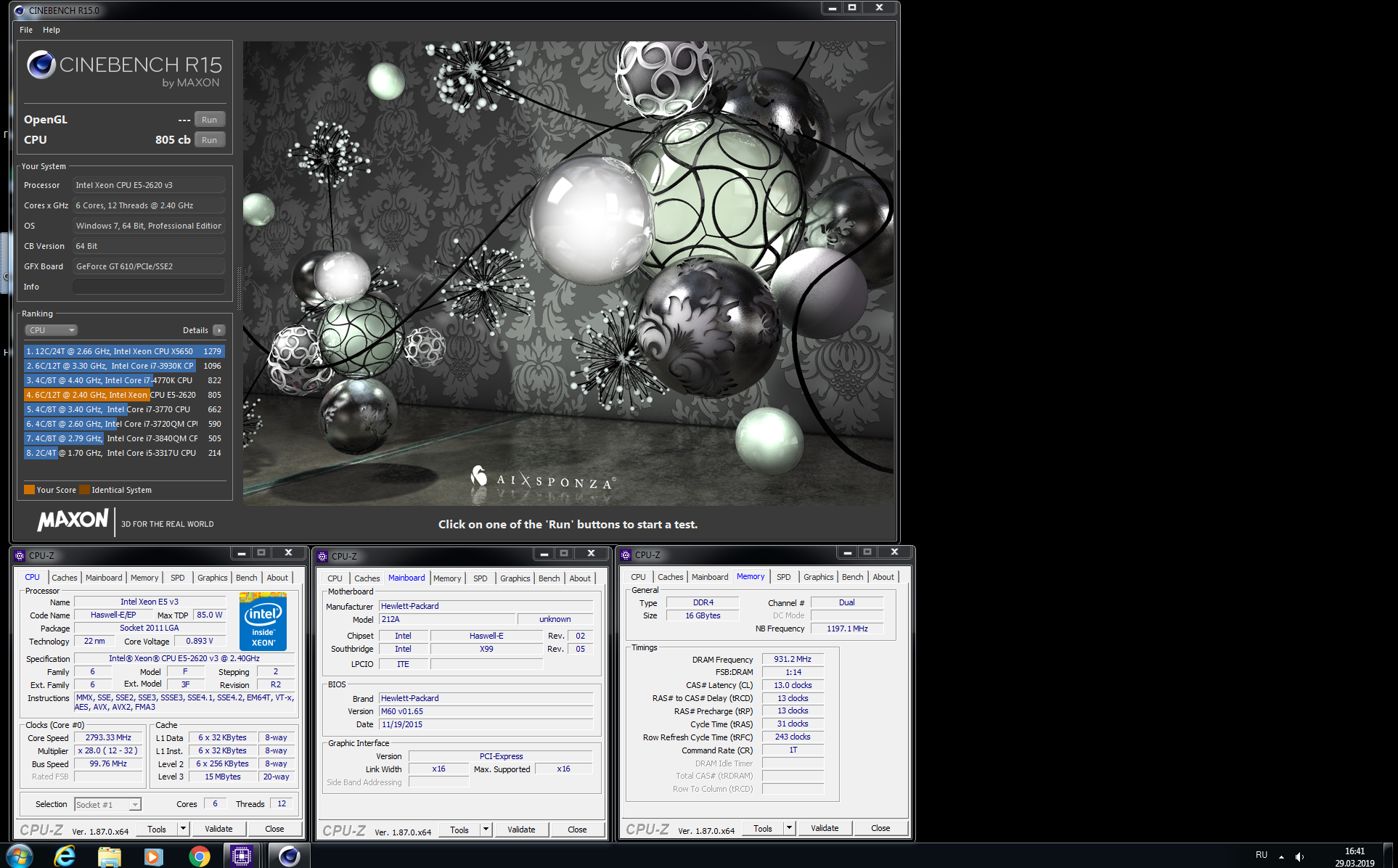Open SPD tab in Memory CPU-Z window
This screenshot has height=868, width=1398.
click(x=784, y=577)
